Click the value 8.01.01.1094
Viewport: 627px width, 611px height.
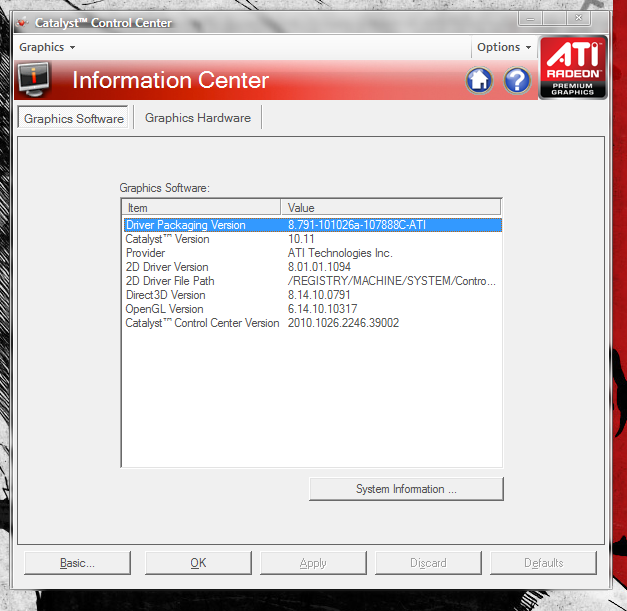pyautogui.click(x=319, y=267)
